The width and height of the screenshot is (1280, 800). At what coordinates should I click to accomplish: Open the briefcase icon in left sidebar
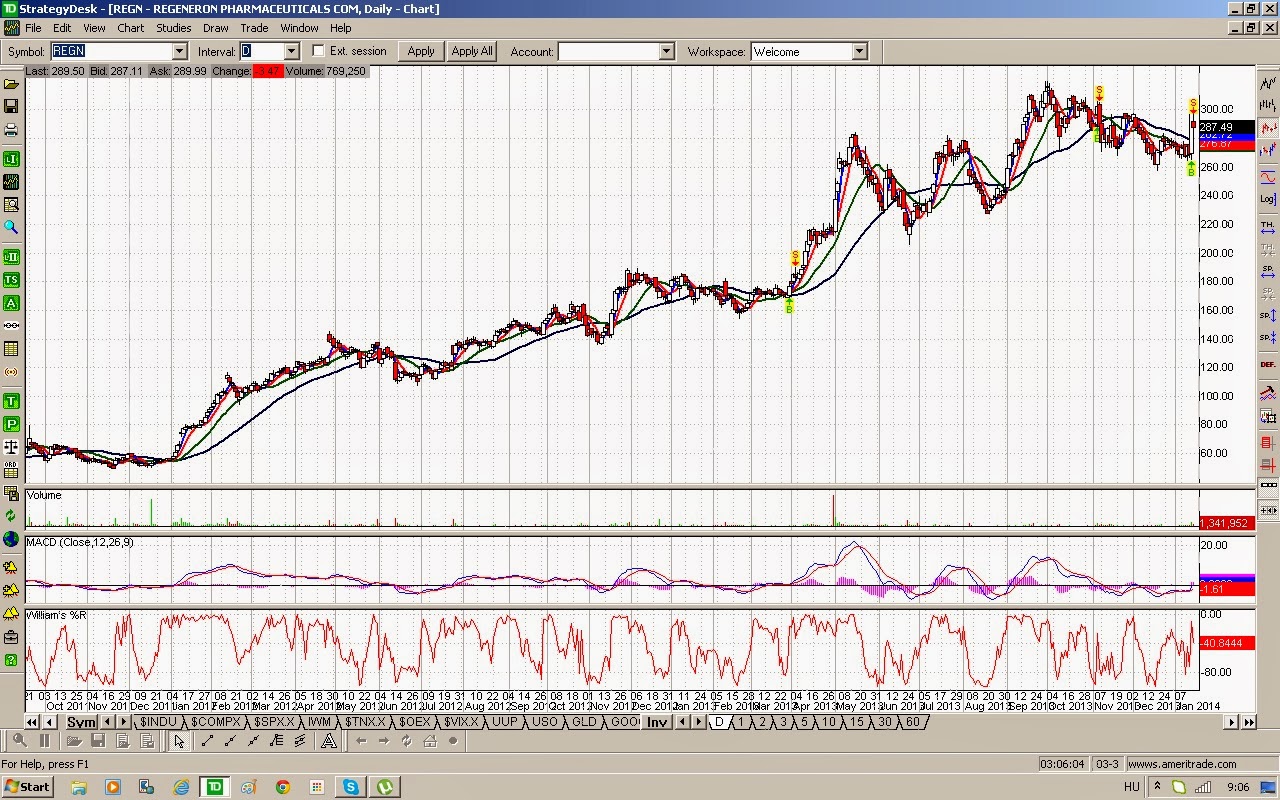(11, 637)
